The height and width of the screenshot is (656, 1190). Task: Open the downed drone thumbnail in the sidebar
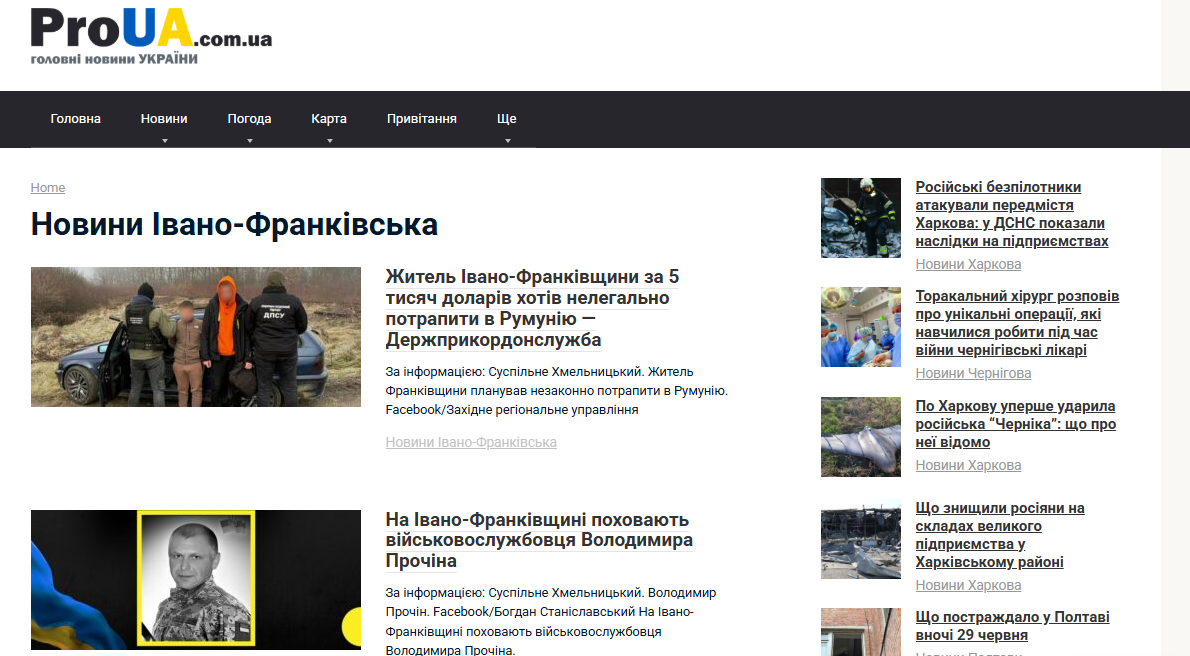tap(861, 437)
